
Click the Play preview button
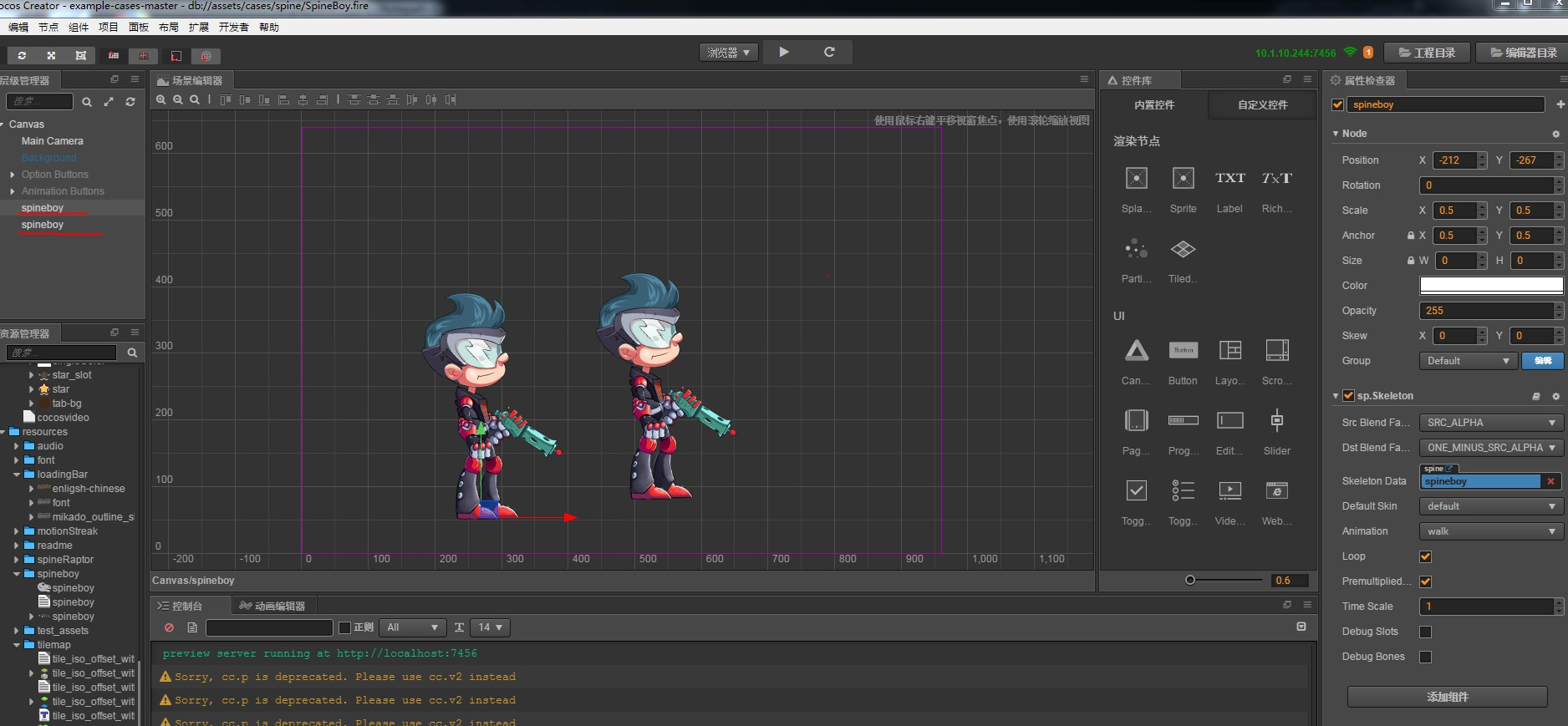click(783, 52)
